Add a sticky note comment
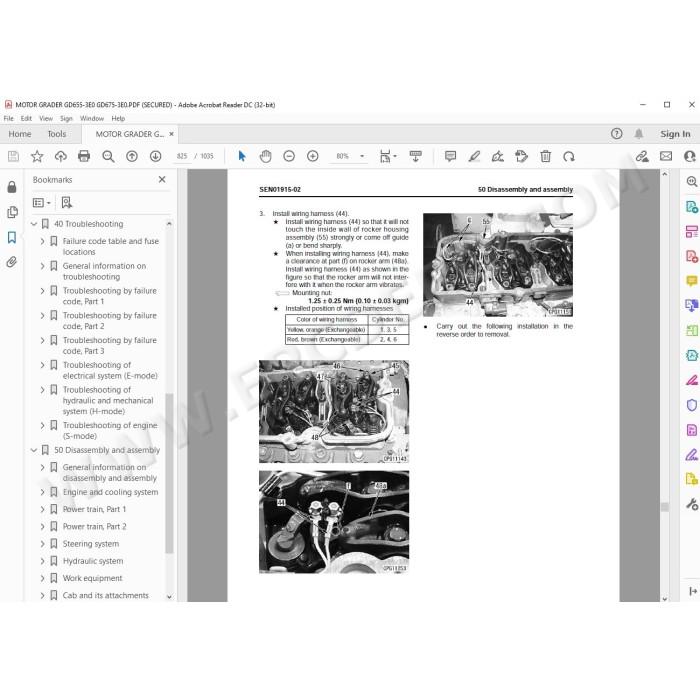The image size is (700, 700). pos(450,156)
